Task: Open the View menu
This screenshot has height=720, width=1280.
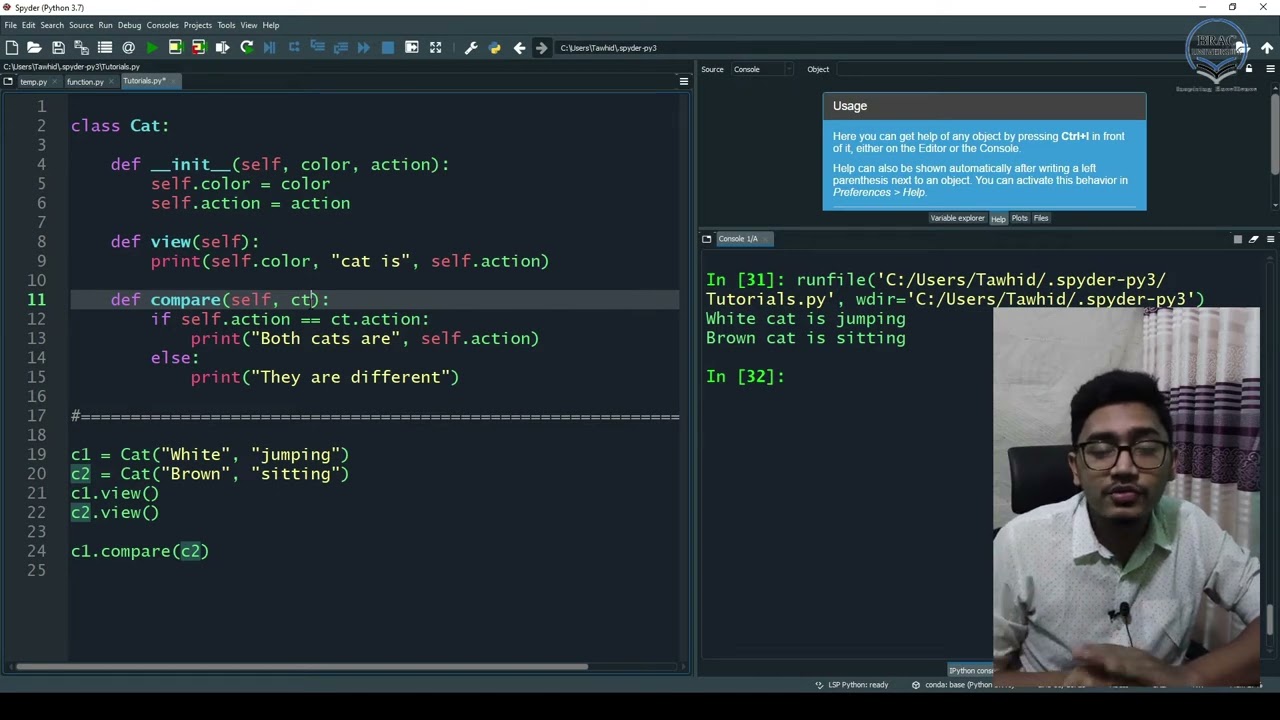Action: 248,25
